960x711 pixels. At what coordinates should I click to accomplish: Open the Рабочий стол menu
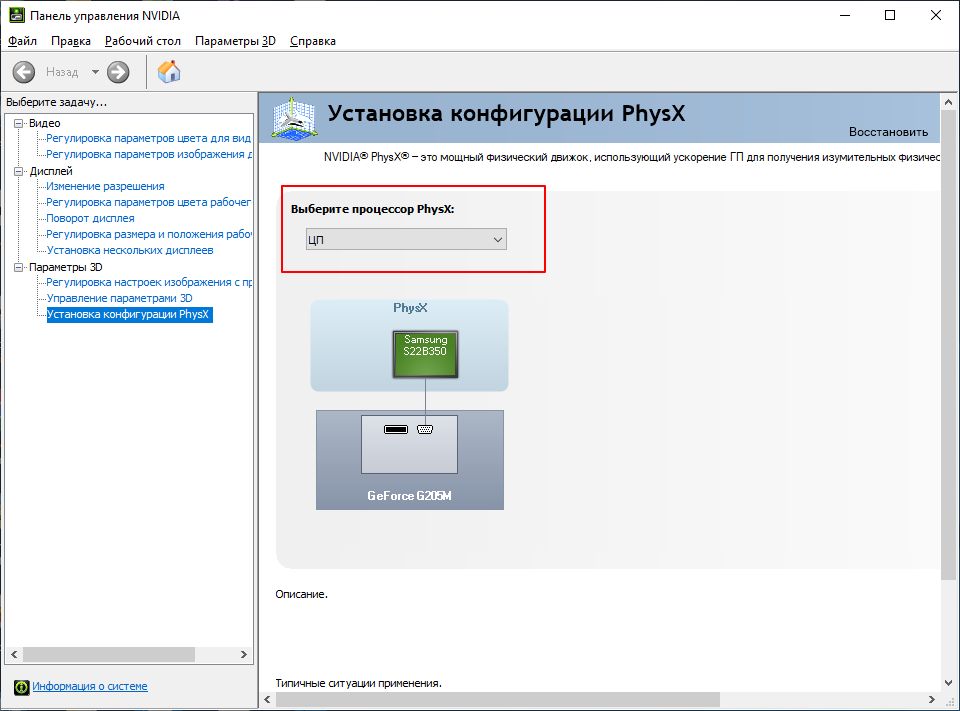tap(143, 41)
